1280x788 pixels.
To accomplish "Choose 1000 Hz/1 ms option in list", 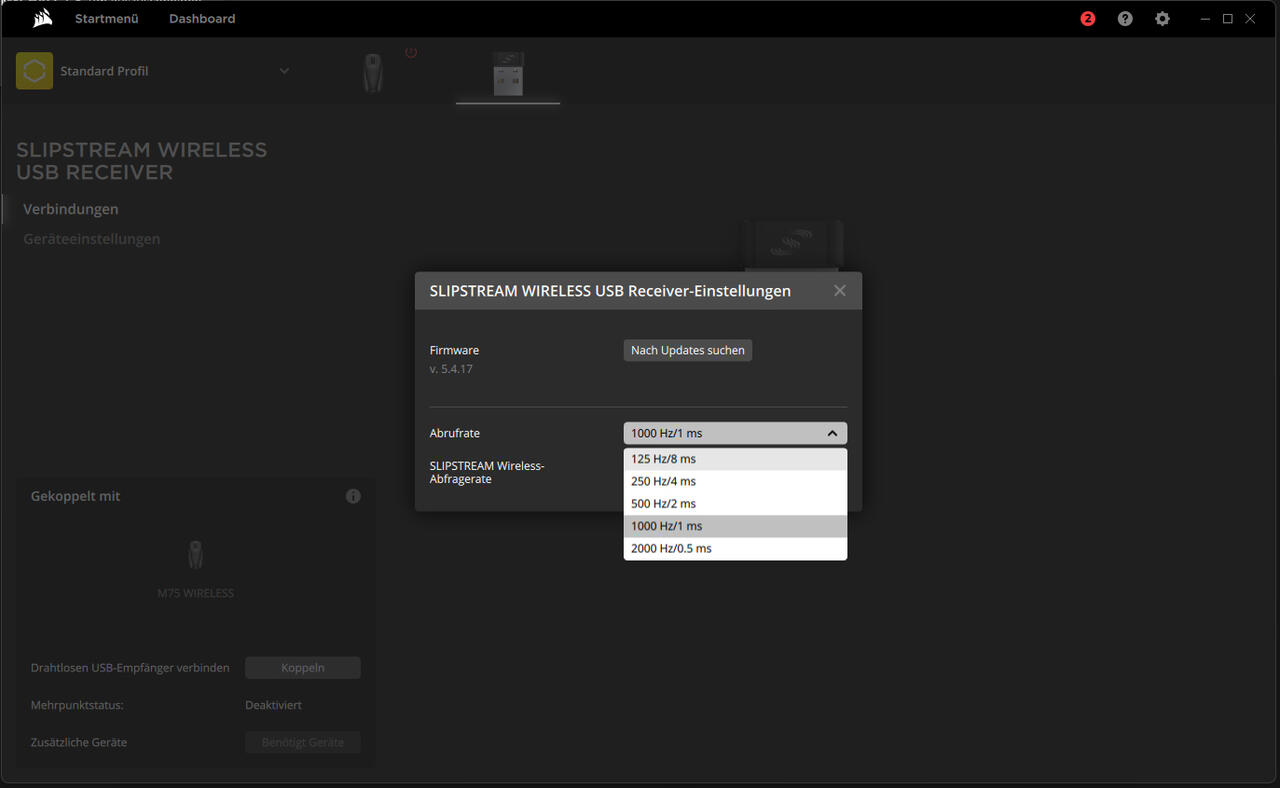I will (735, 526).
